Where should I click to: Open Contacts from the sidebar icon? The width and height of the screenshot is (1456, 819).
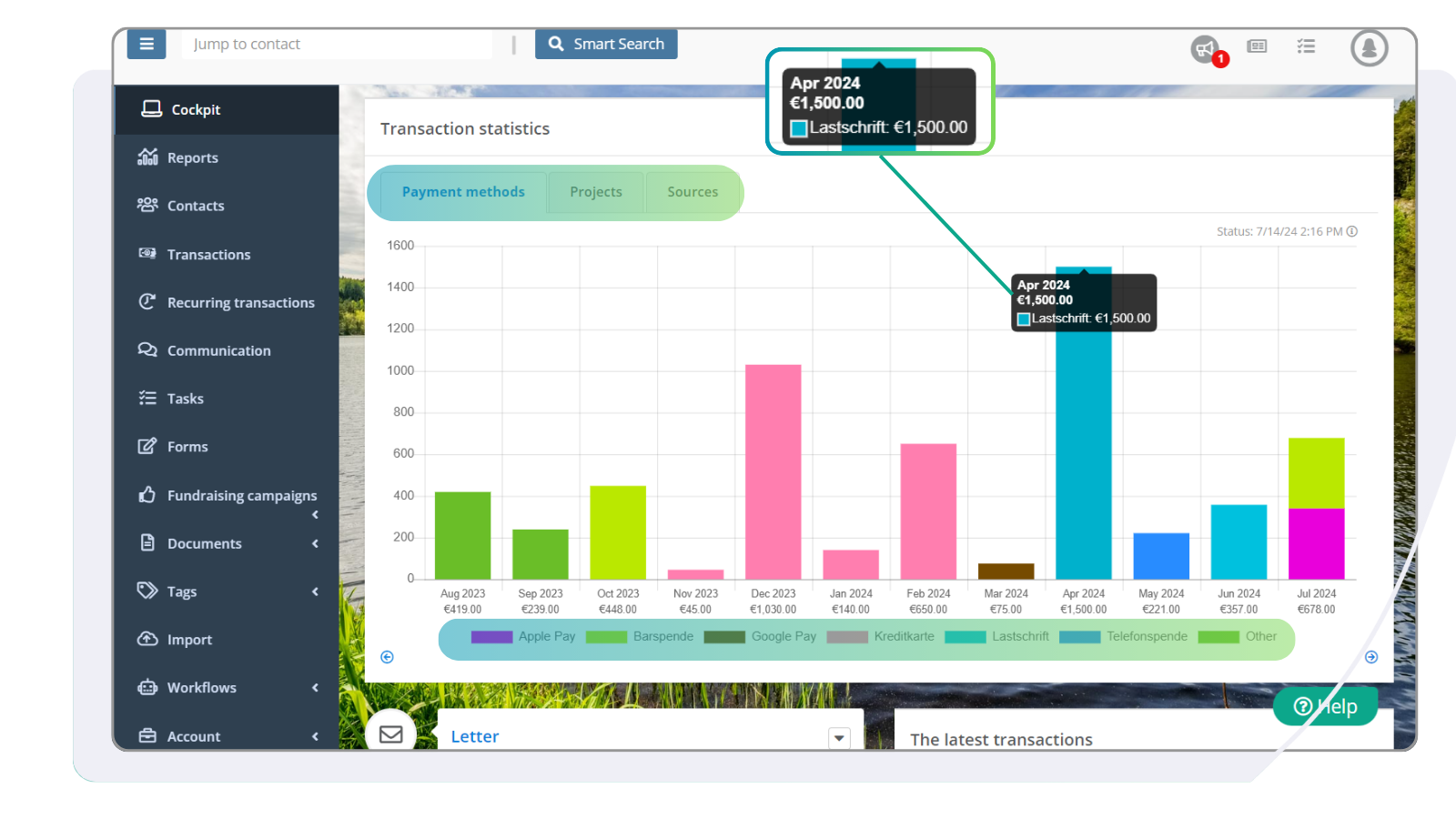148,206
